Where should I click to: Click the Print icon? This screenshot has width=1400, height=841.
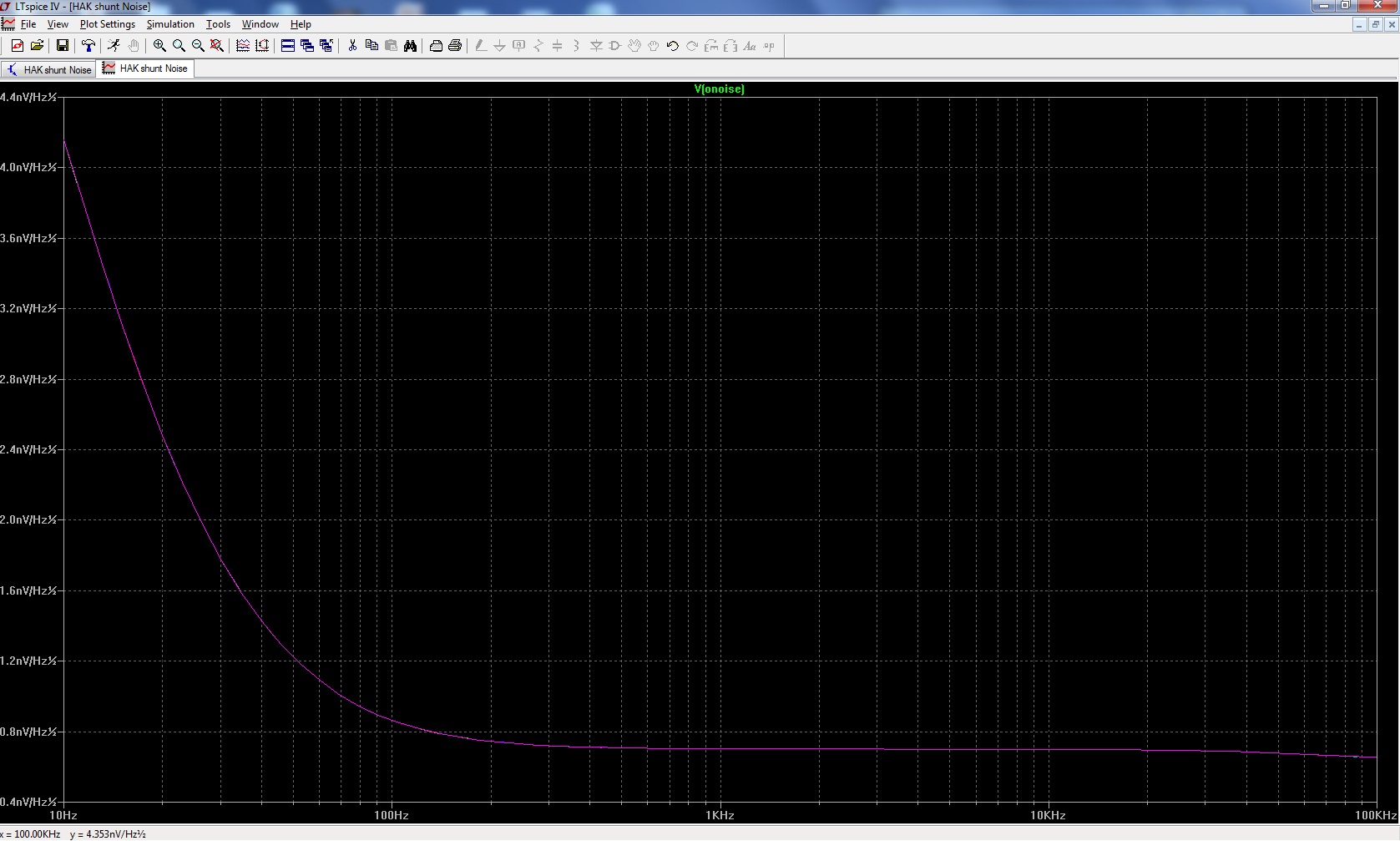(x=455, y=46)
